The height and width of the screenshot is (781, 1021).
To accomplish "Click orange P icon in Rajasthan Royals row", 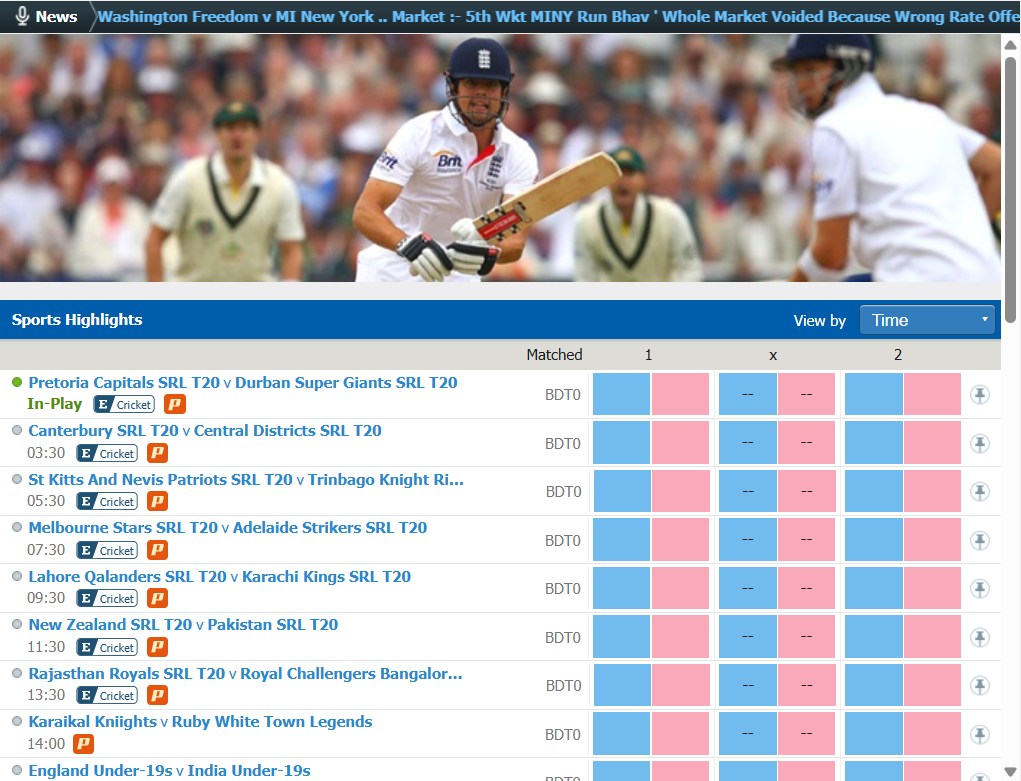I will pyautogui.click(x=157, y=696).
